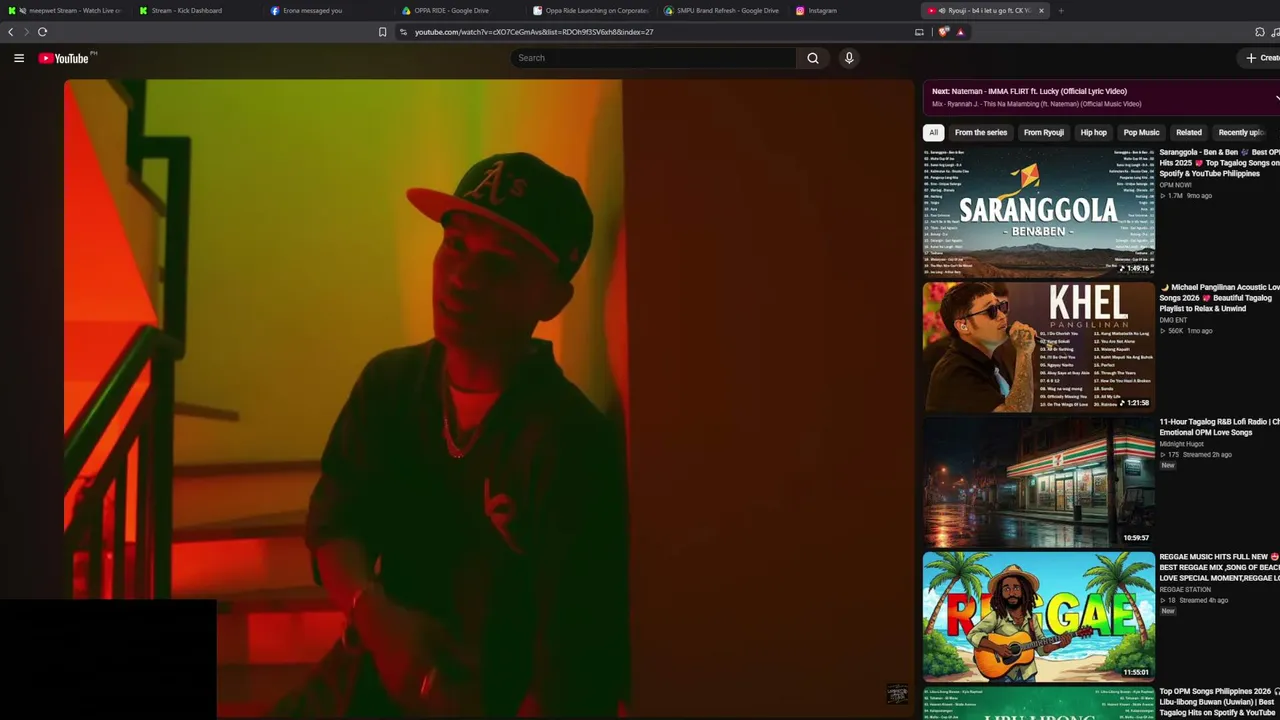Filter by From Ryouji chip
The image size is (1280, 720).
1044,132
